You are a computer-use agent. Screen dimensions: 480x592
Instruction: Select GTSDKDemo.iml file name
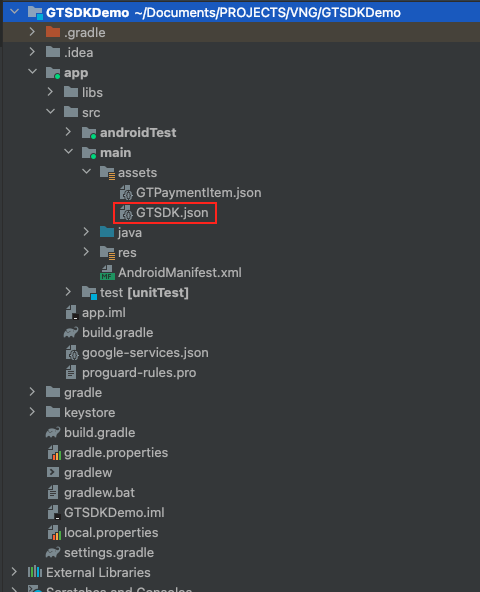click(114, 512)
